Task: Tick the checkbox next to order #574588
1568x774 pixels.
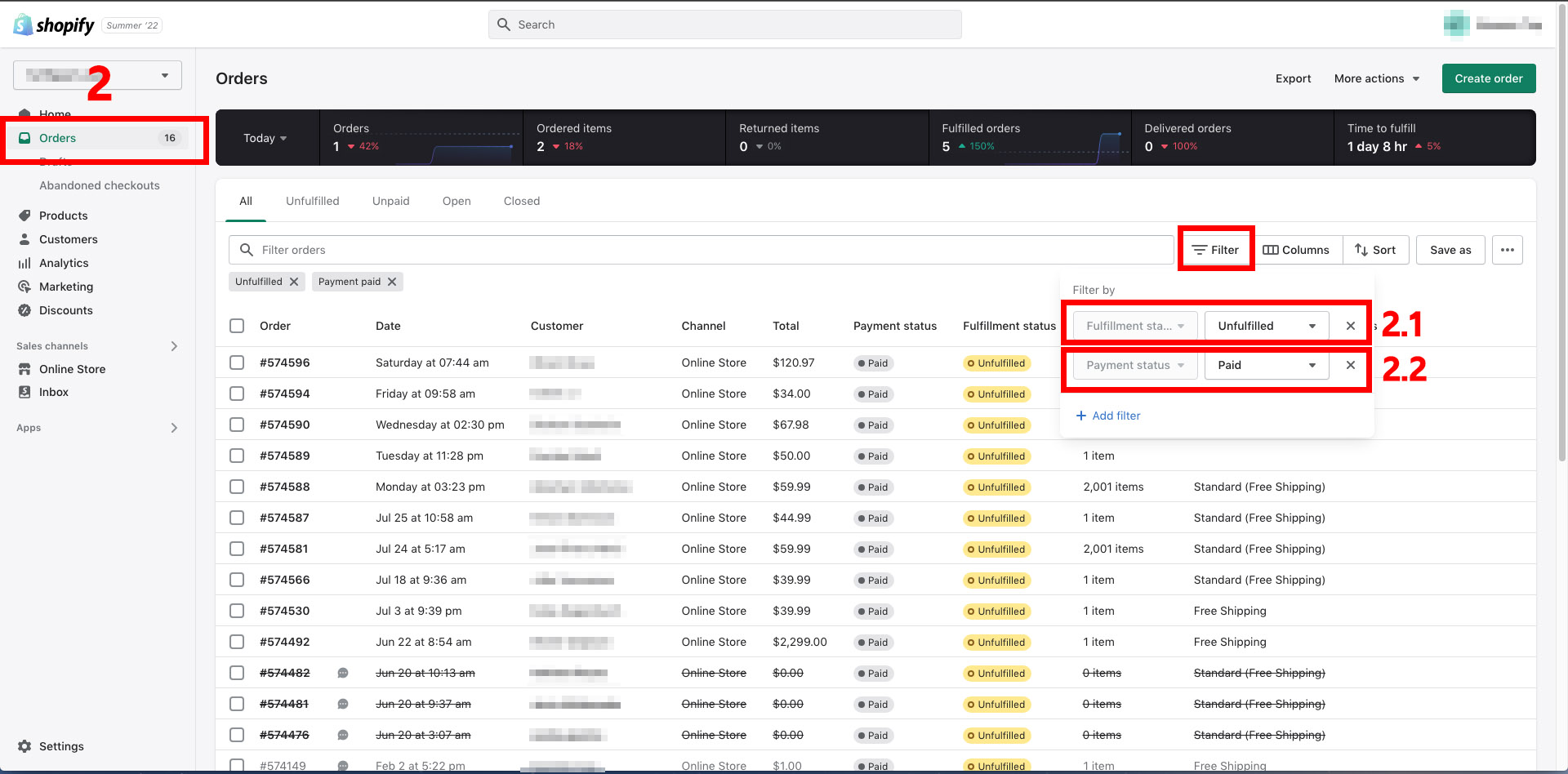Action: coord(236,487)
